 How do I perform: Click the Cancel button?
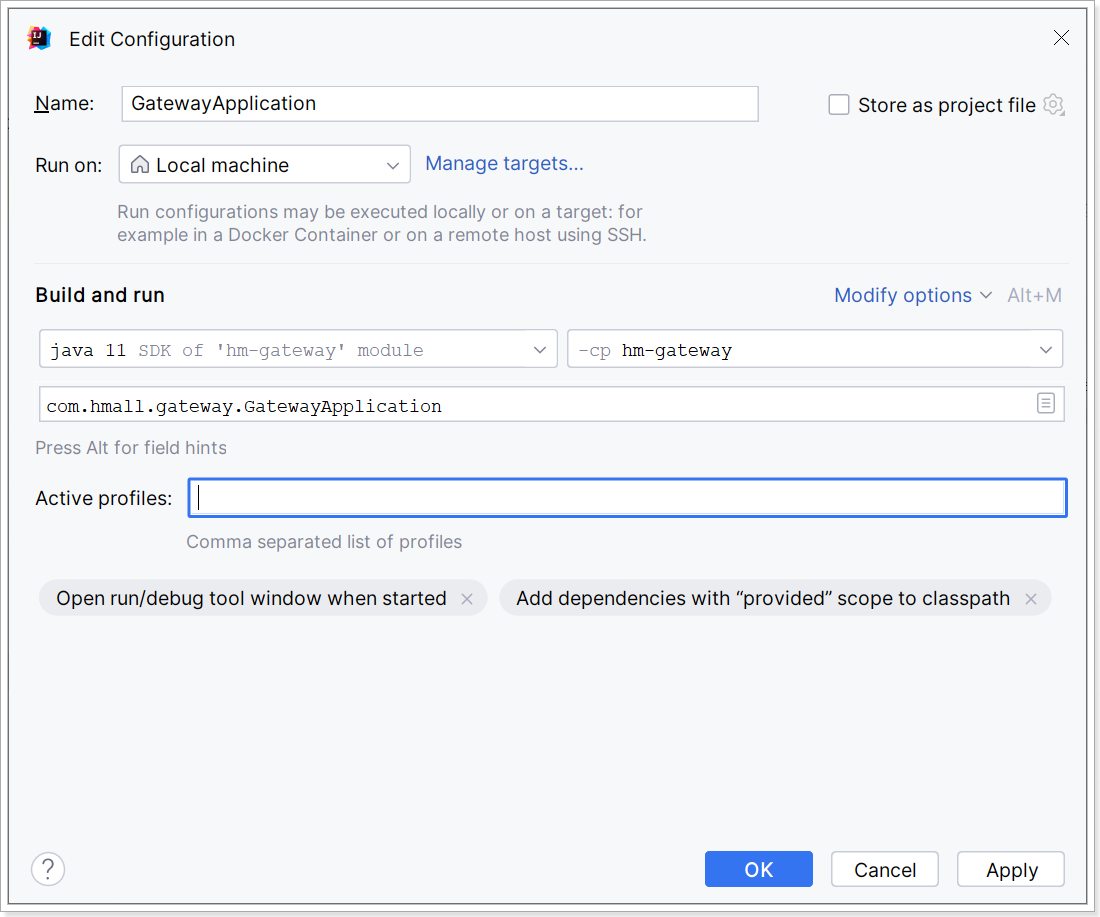[884, 870]
